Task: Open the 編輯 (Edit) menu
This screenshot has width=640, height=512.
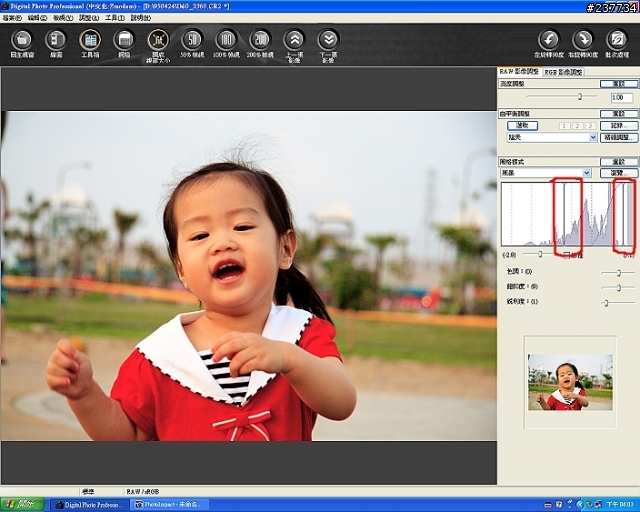Action: pyautogui.click(x=37, y=18)
